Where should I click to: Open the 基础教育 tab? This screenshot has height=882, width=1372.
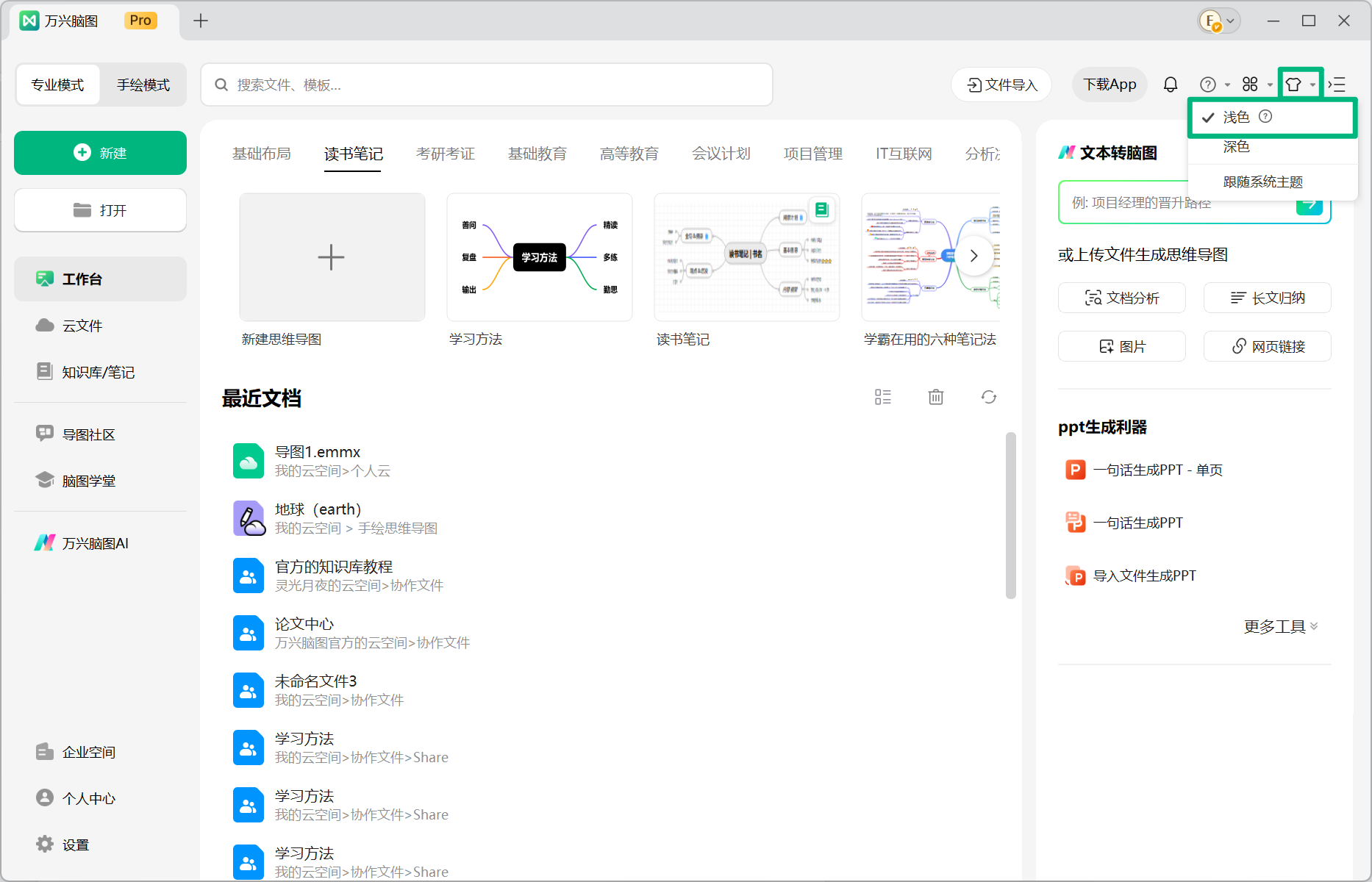537,154
